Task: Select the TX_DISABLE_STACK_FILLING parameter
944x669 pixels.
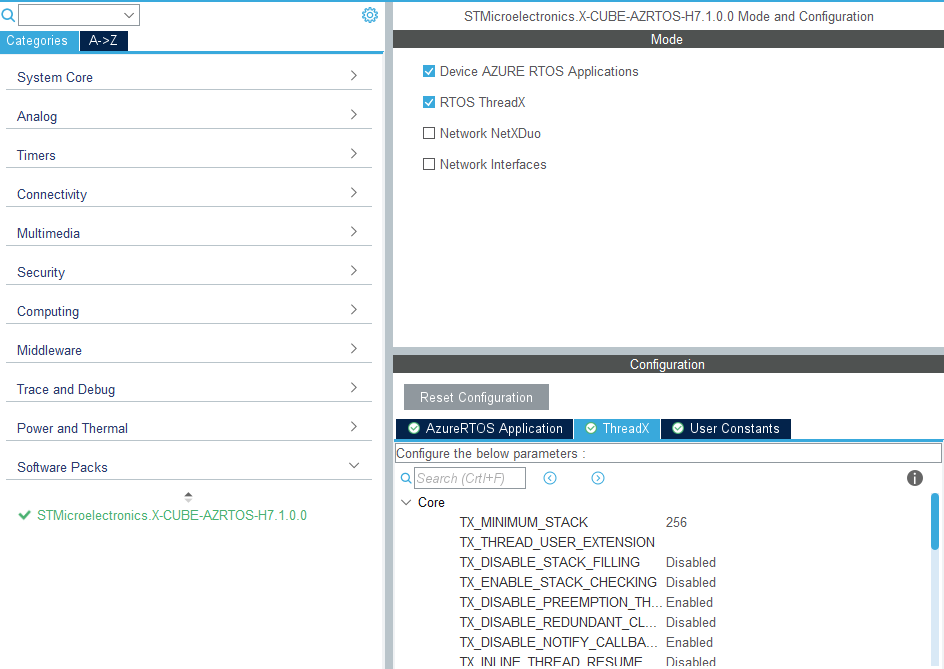Action: (550, 562)
